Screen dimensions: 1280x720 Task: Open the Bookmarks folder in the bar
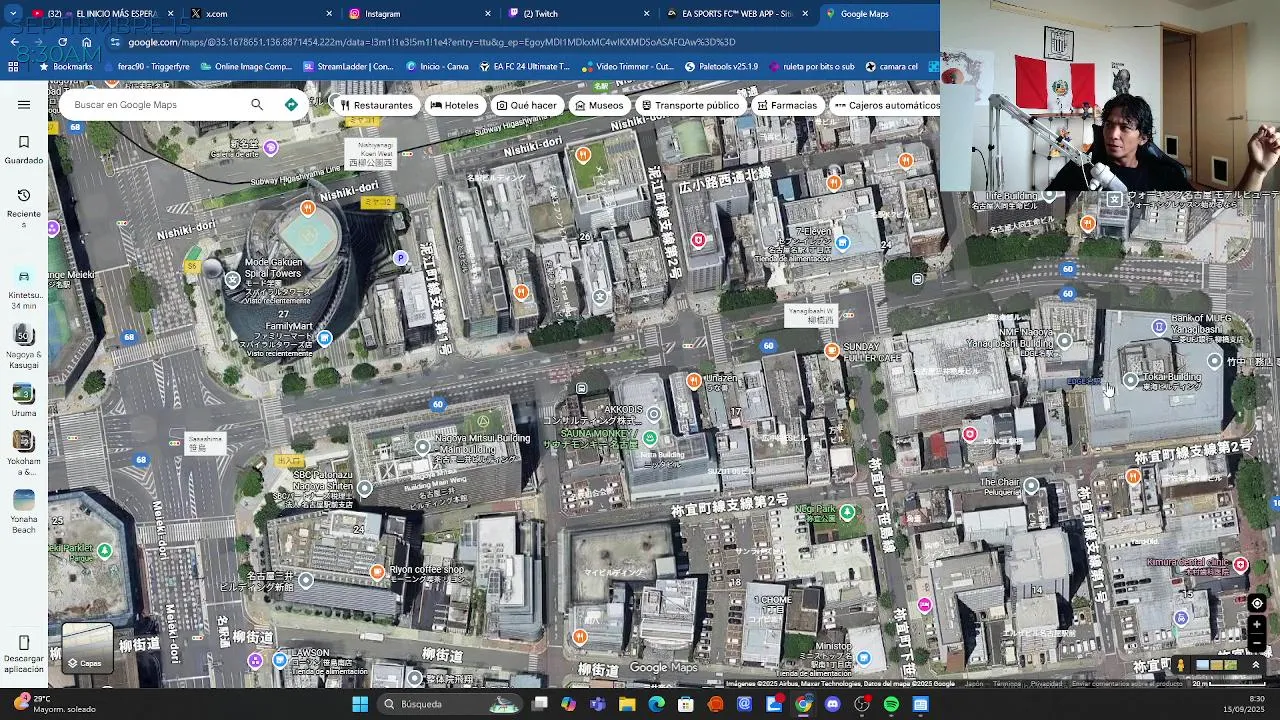[65, 67]
